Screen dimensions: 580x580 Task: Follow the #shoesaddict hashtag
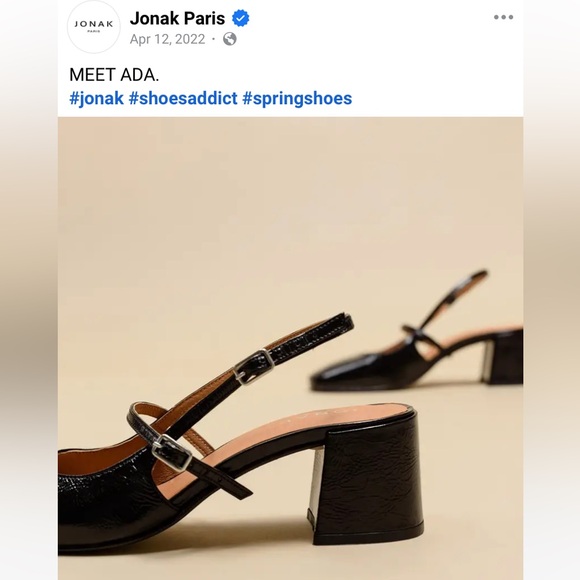(183, 98)
